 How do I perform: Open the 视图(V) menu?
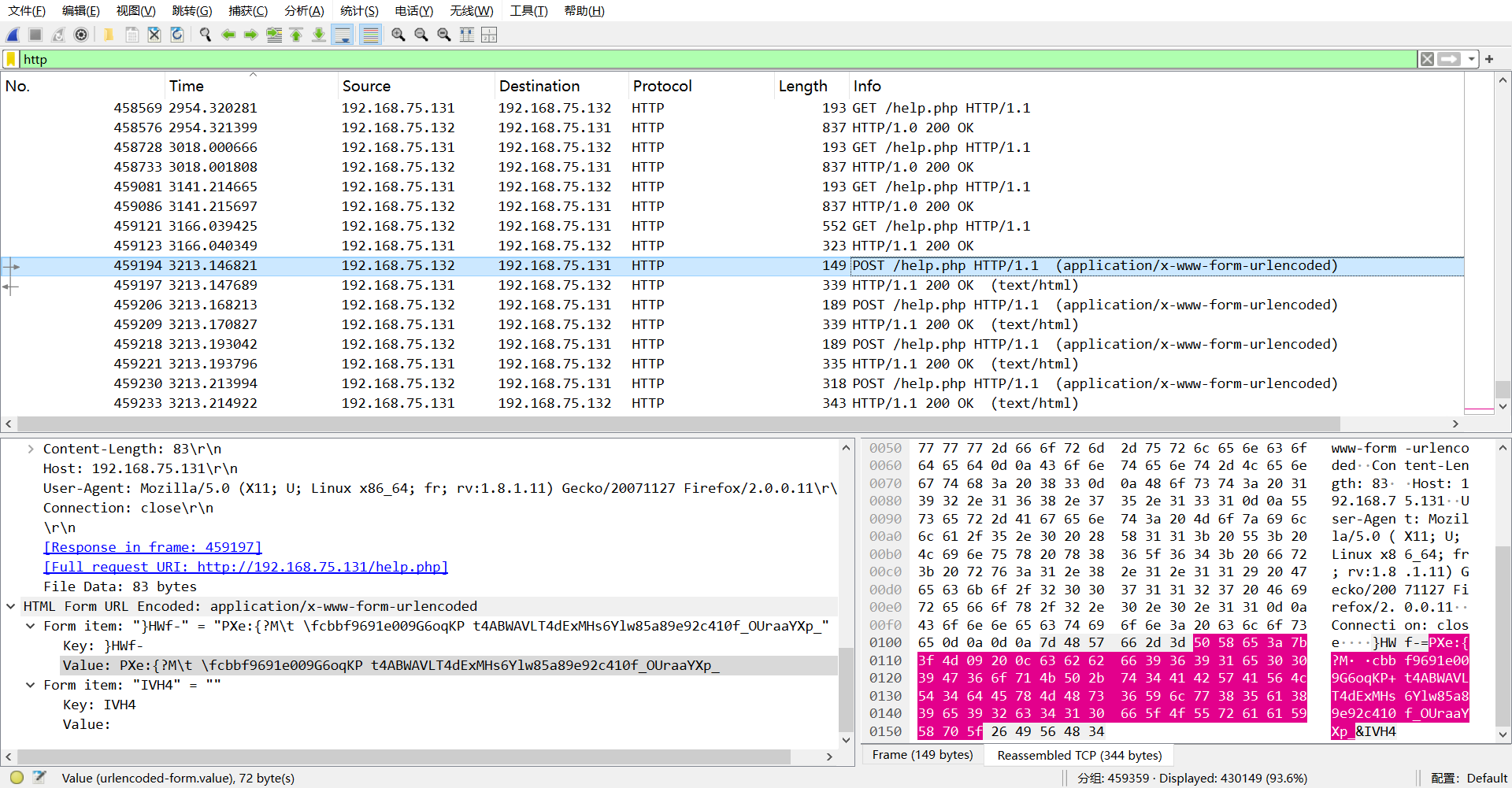(x=136, y=11)
